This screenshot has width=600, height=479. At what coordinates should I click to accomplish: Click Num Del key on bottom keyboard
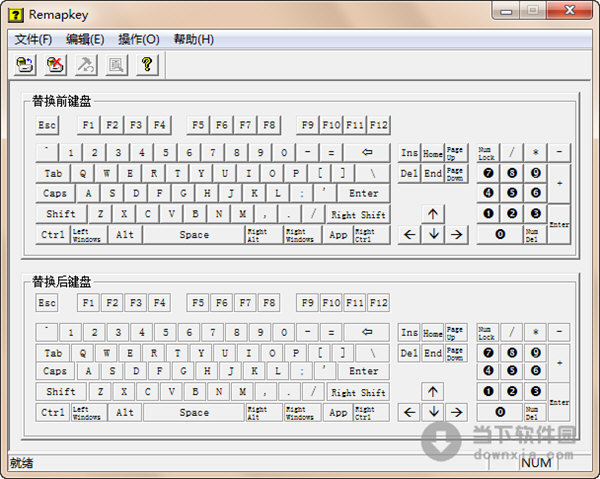pos(536,412)
